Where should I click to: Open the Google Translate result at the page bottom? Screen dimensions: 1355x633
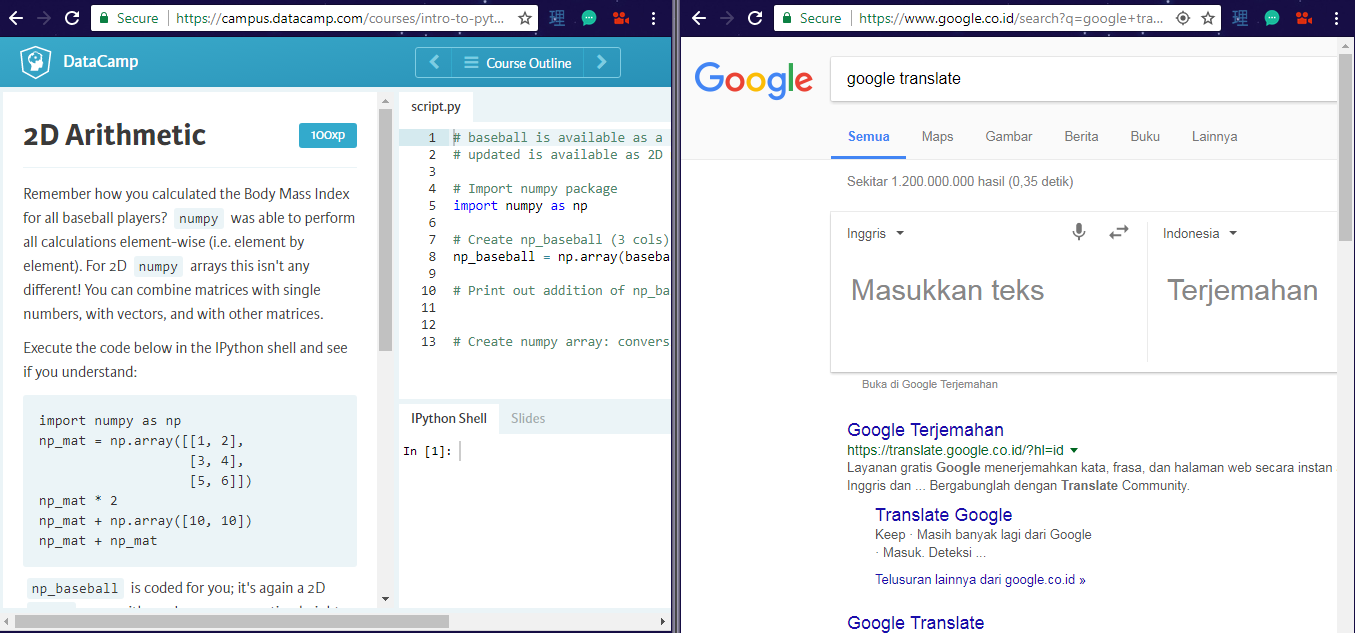[x=915, y=622]
